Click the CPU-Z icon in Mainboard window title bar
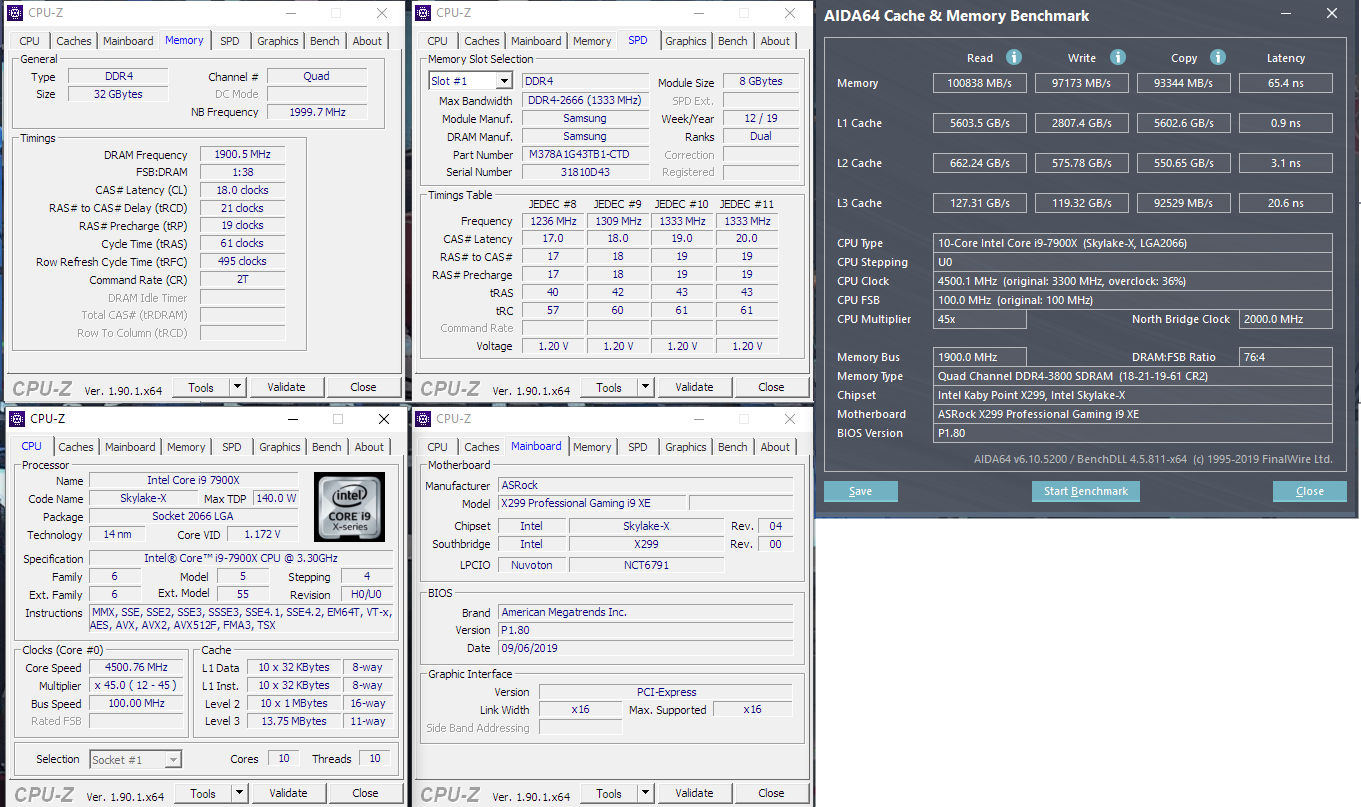Screen dimensions: 1361x807 pyautogui.click(x=423, y=419)
